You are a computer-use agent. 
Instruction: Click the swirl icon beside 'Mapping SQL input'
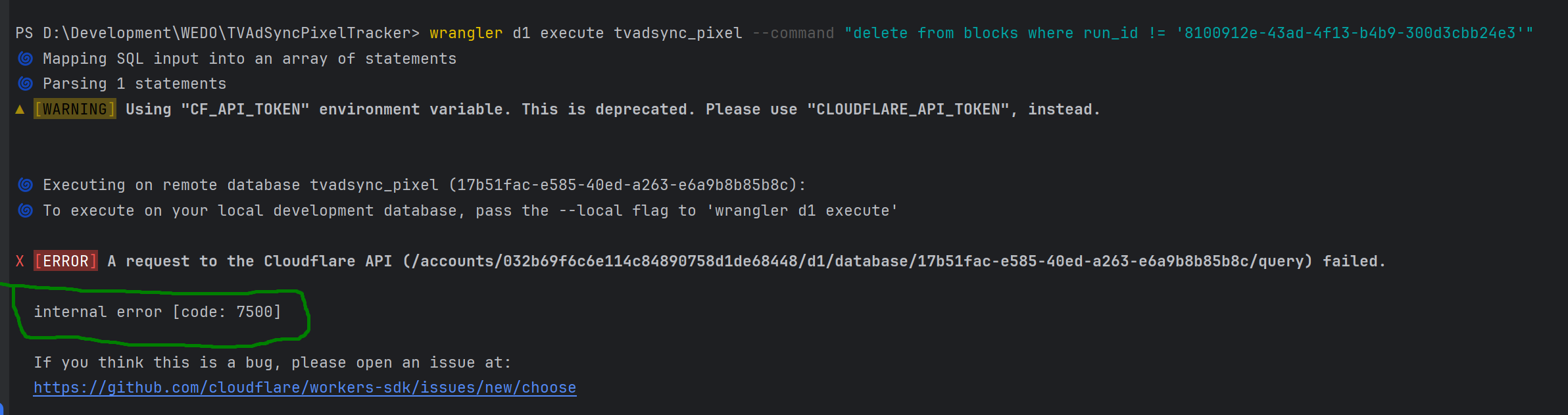25,59
